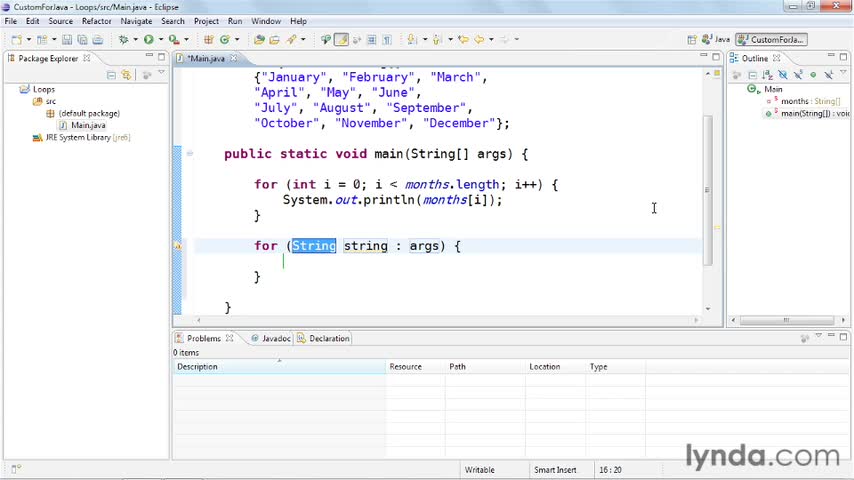This screenshot has width=854, height=480.
Task: Click the Outline horizontal scrollbar thumb
Action: pyautogui.click(x=786, y=320)
